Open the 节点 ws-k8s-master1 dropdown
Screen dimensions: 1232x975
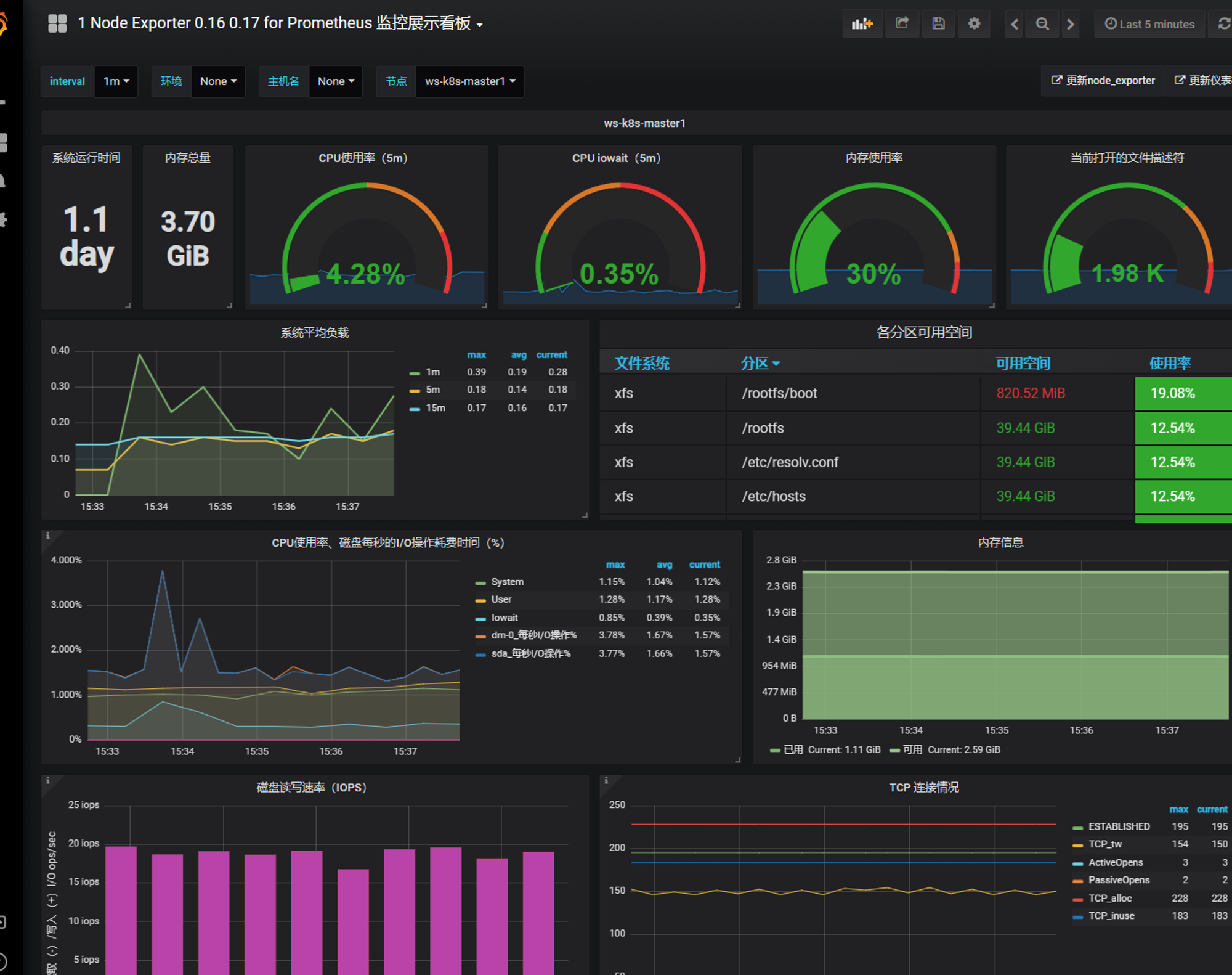pyautogui.click(x=469, y=81)
